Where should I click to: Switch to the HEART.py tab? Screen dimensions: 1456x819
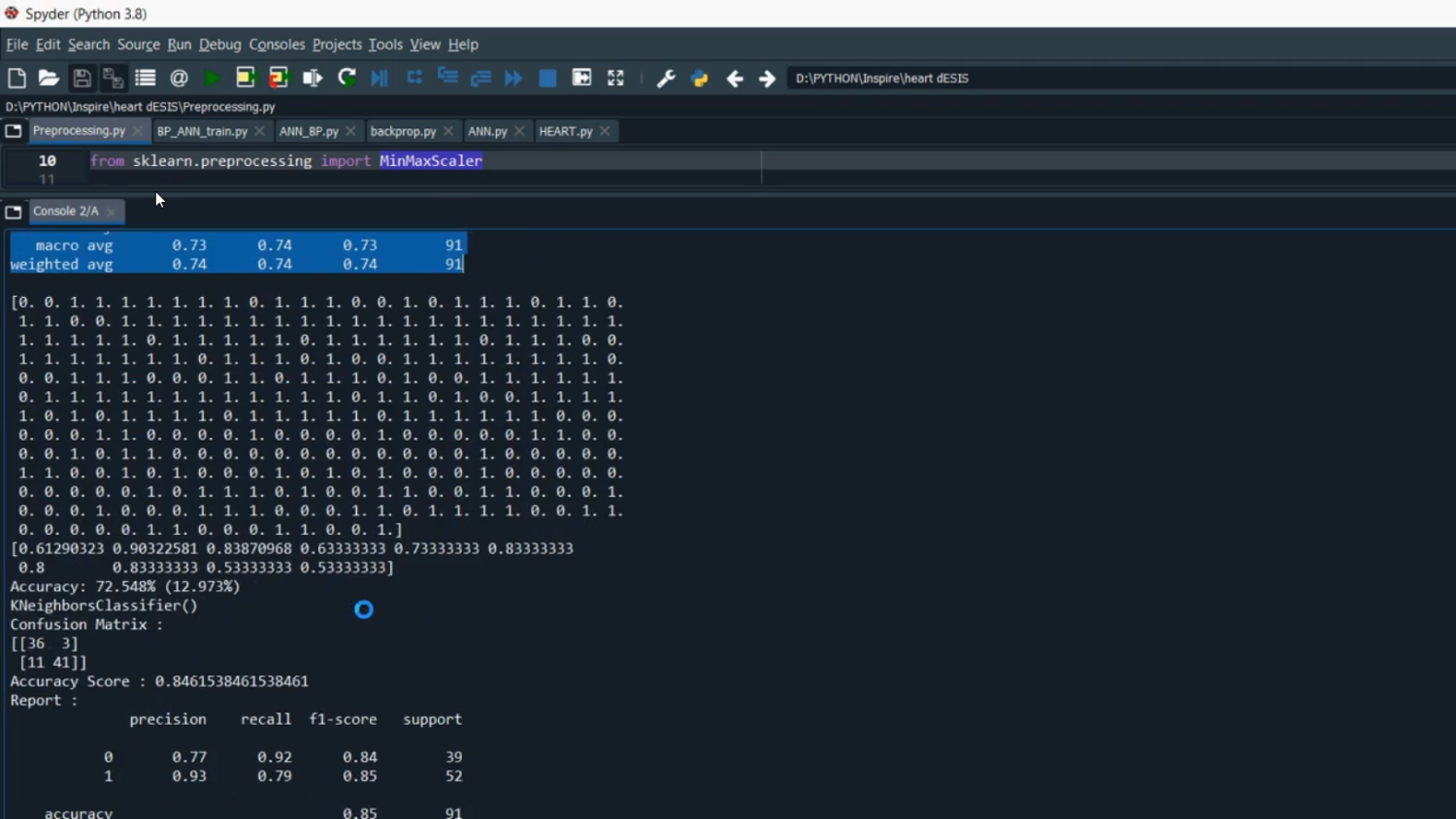pyautogui.click(x=565, y=131)
